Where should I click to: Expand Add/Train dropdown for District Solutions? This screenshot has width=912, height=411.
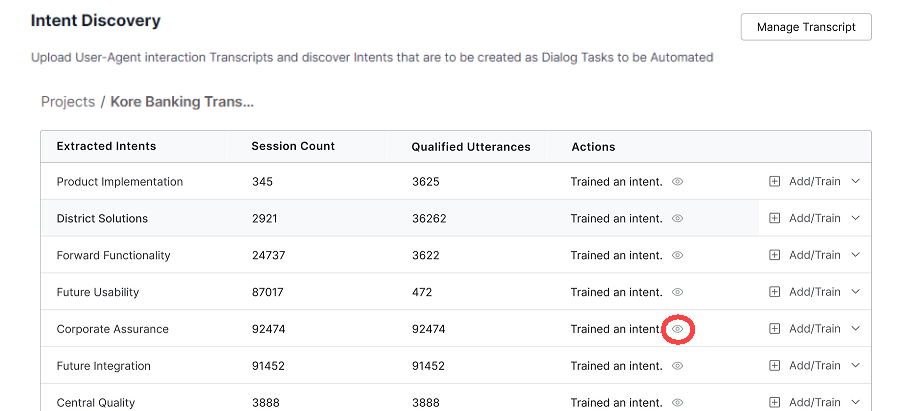pos(856,219)
